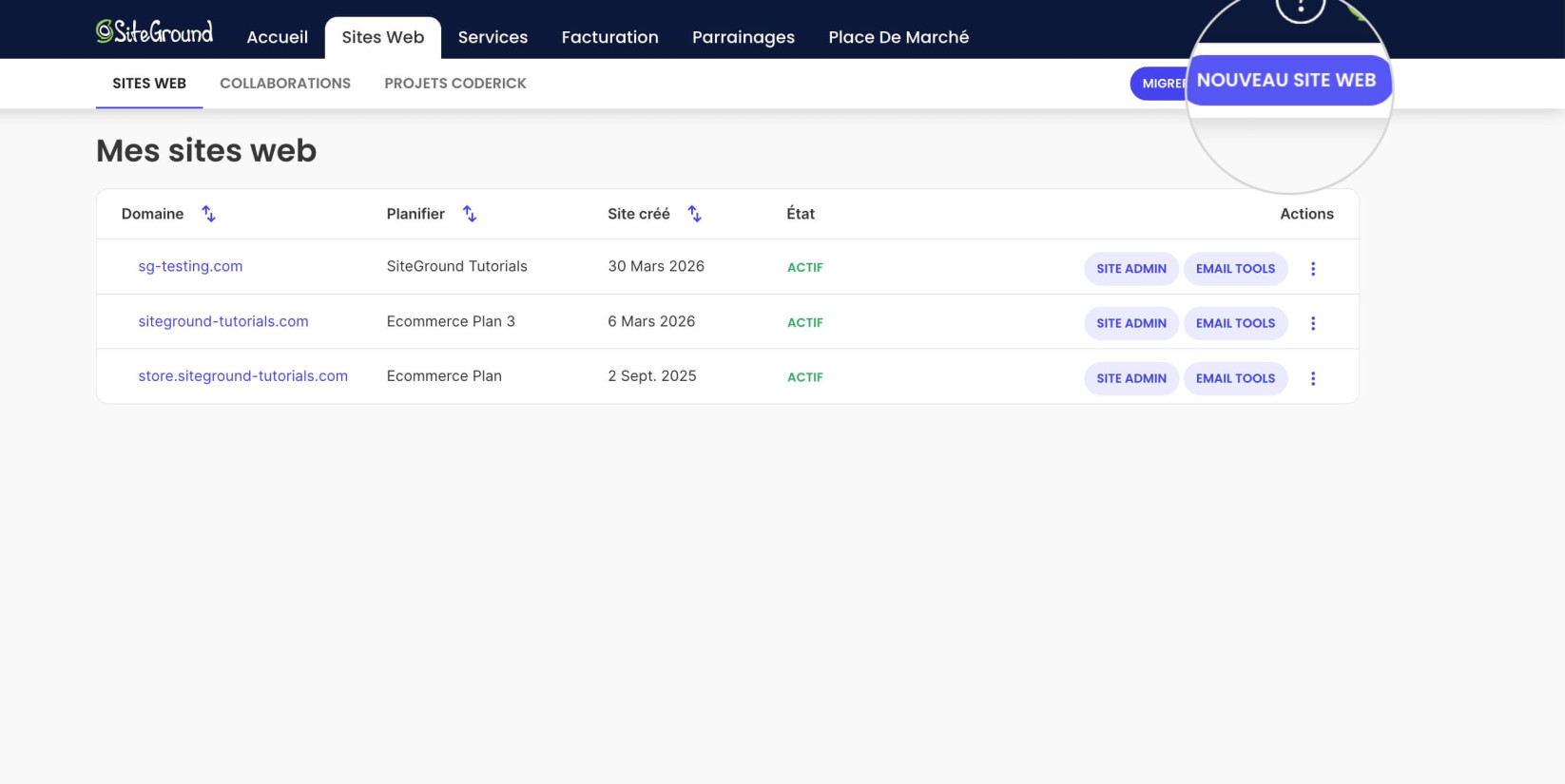Sort table by Domaine column arrows
This screenshot has width=1565, height=784.
coord(208,214)
